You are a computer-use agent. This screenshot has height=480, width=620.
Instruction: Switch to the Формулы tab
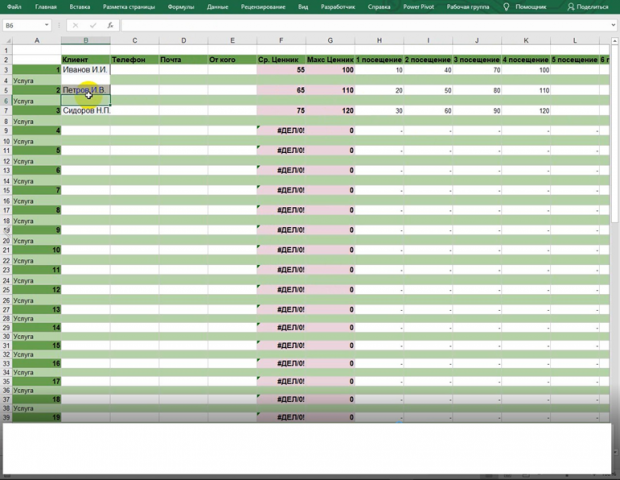tap(181, 7)
